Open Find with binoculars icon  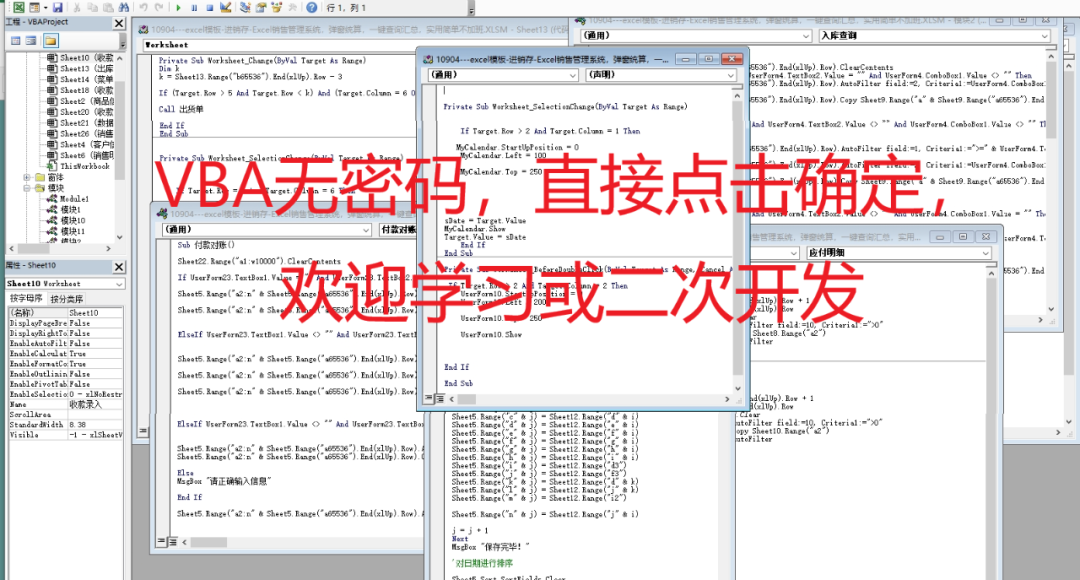(124, 8)
